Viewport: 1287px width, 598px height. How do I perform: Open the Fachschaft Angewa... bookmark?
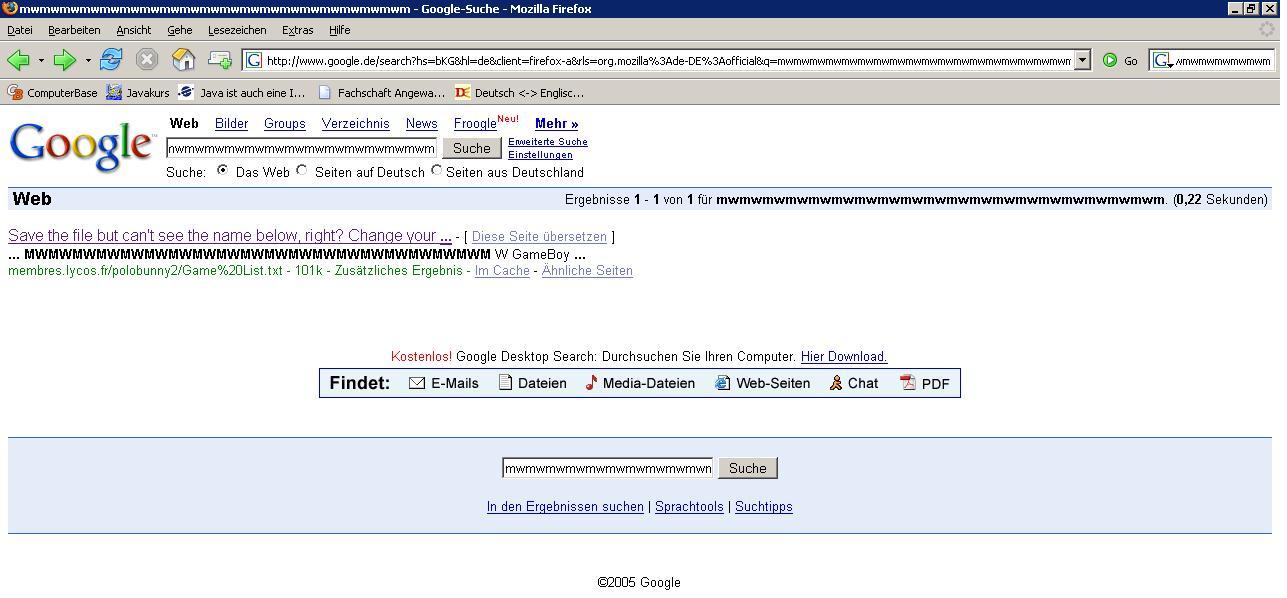point(381,93)
